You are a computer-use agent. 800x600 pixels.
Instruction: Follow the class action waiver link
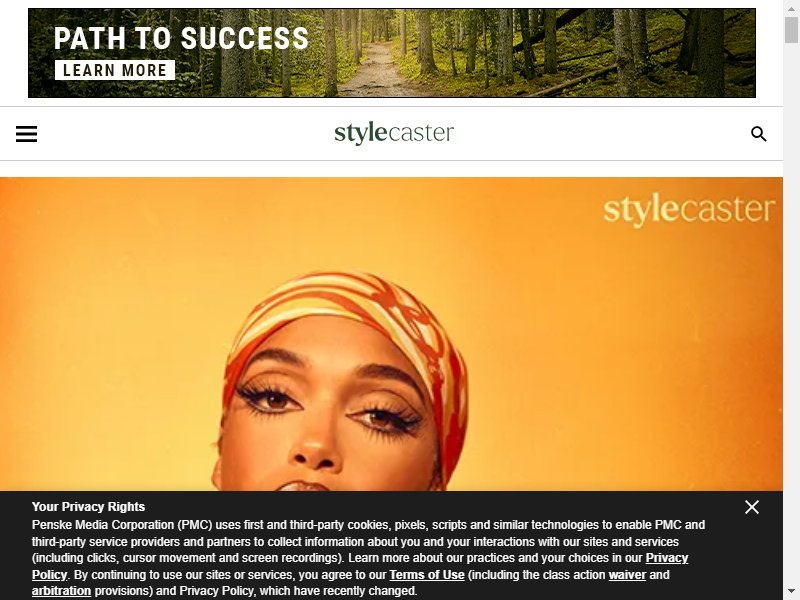pyautogui.click(x=627, y=575)
